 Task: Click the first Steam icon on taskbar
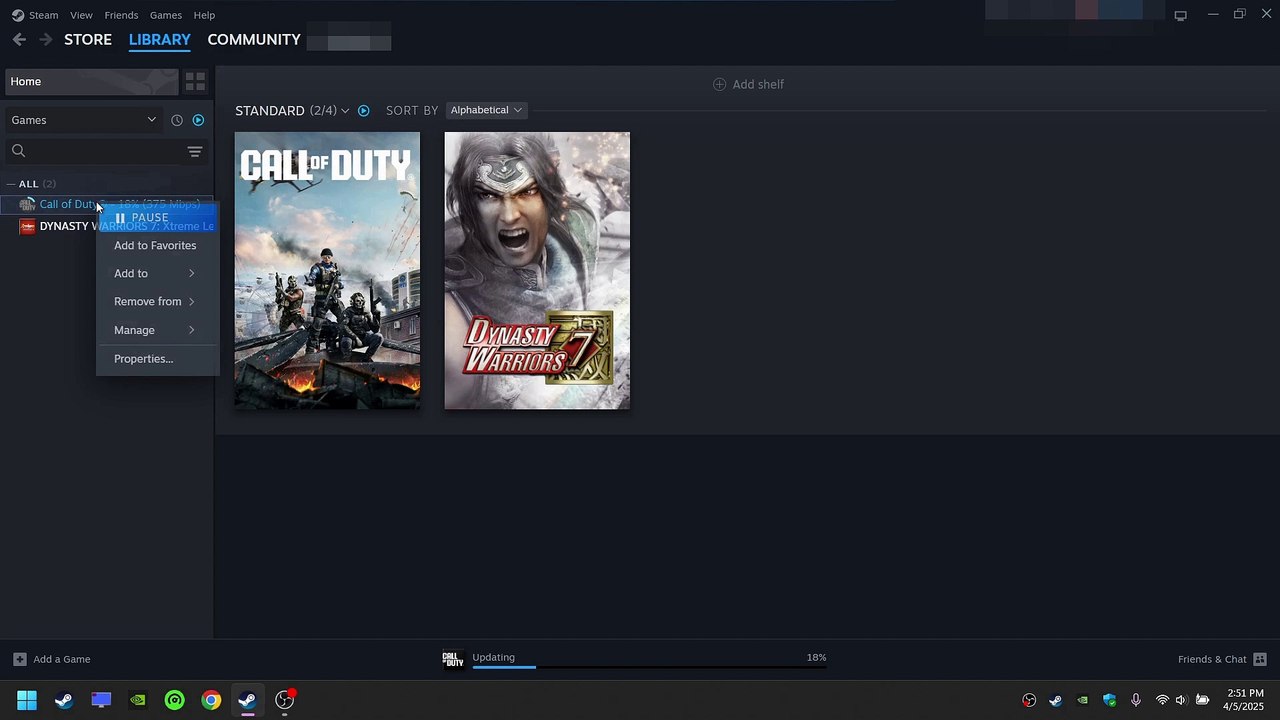[x=64, y=700]
